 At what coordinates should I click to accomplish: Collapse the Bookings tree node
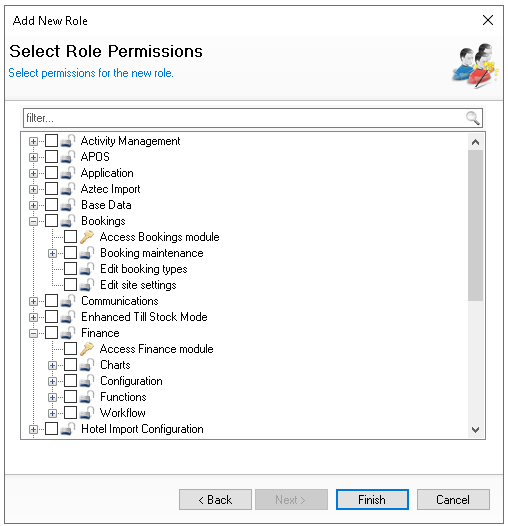[33, 221]
